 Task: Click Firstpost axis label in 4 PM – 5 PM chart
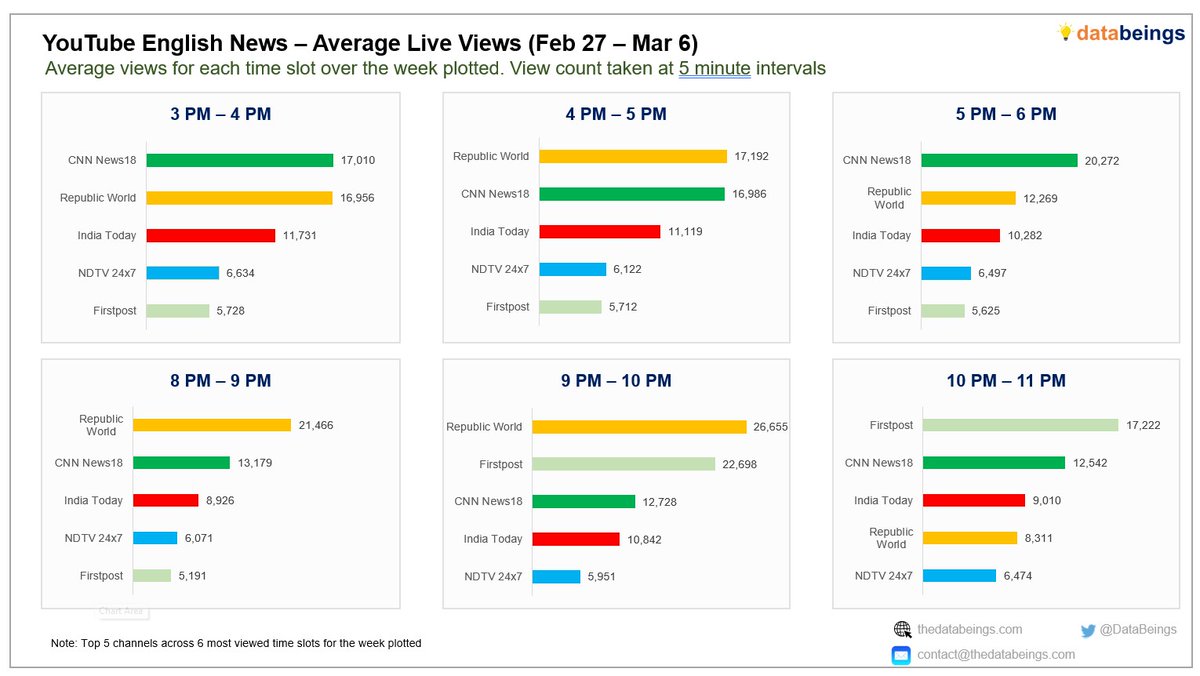tap(508, 307)
